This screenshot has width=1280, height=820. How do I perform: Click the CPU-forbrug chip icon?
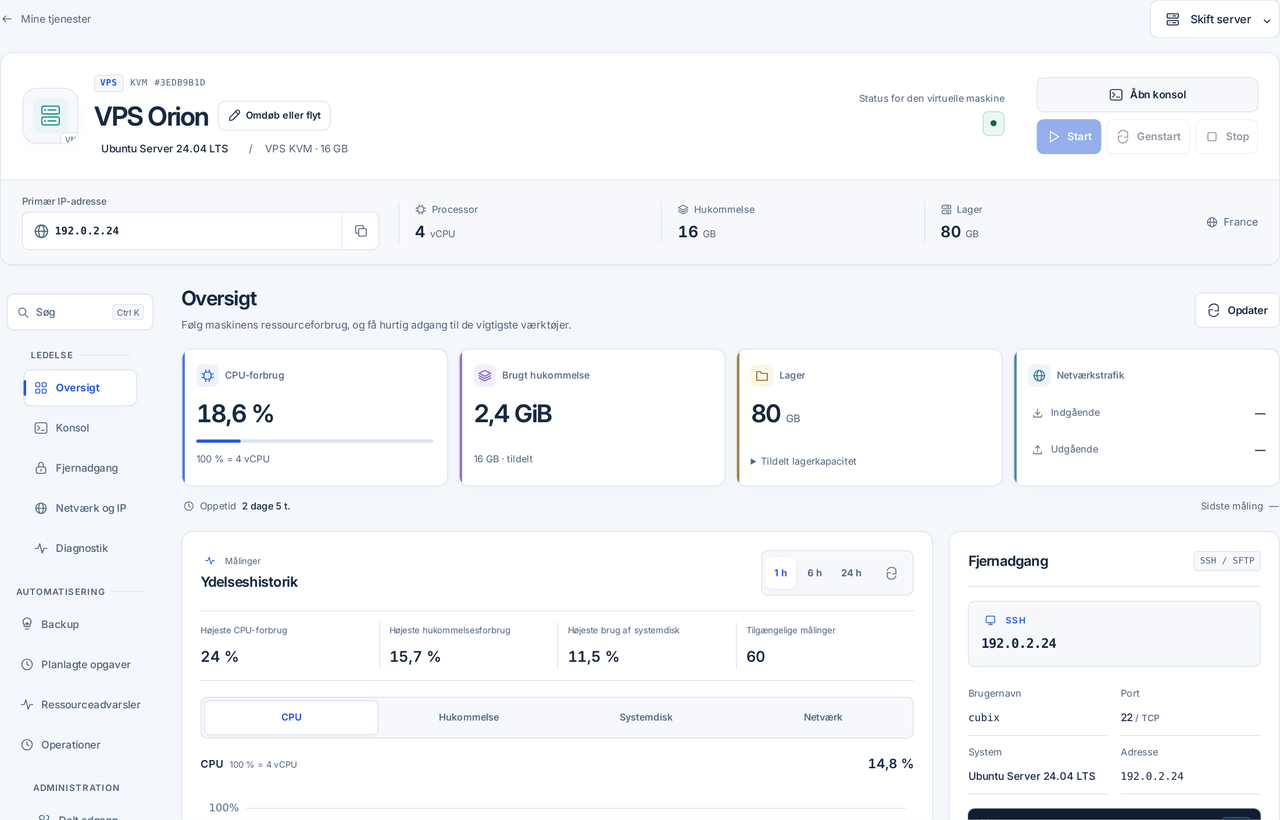click(x=207, y=375)
